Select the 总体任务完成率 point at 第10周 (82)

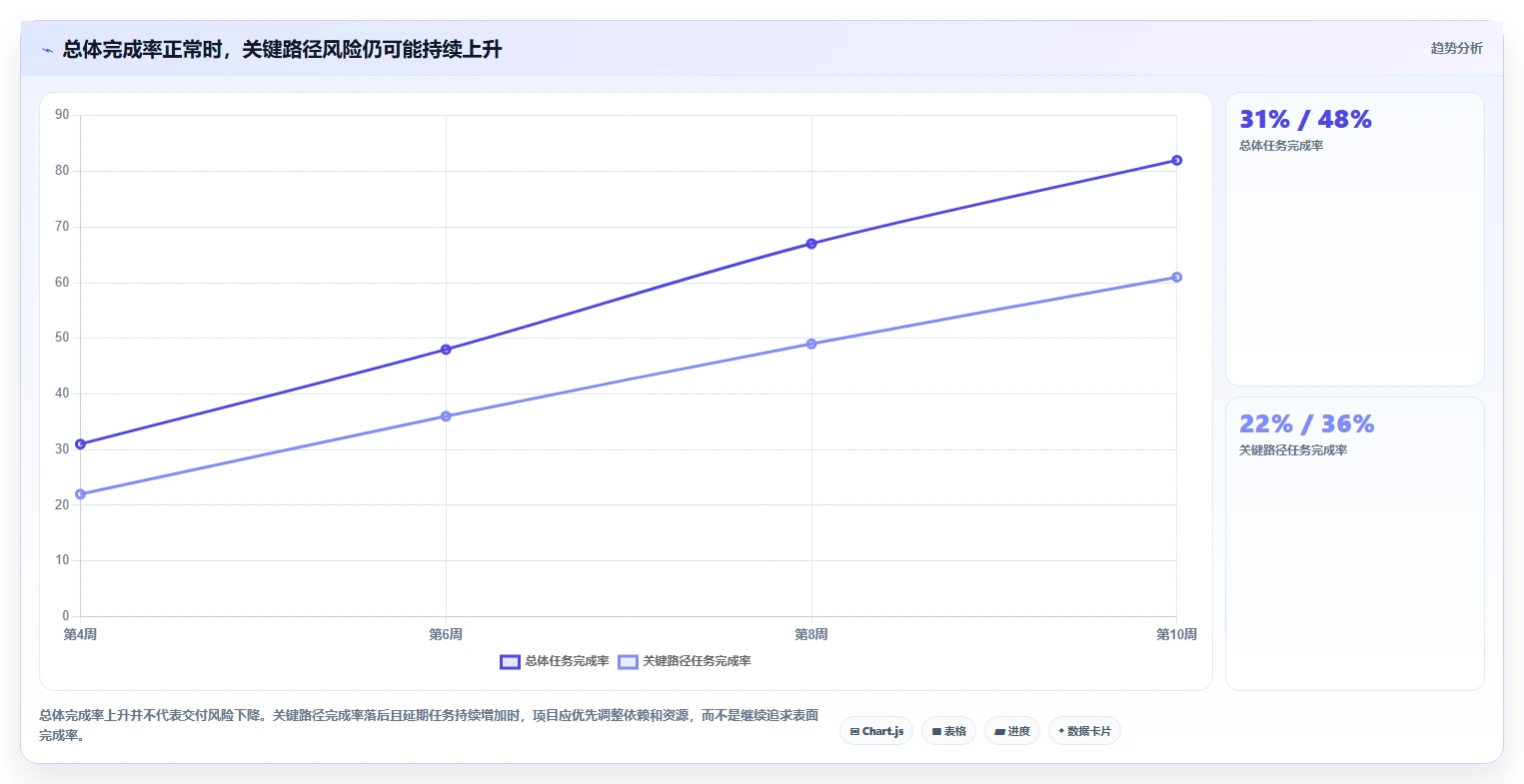1176,160
